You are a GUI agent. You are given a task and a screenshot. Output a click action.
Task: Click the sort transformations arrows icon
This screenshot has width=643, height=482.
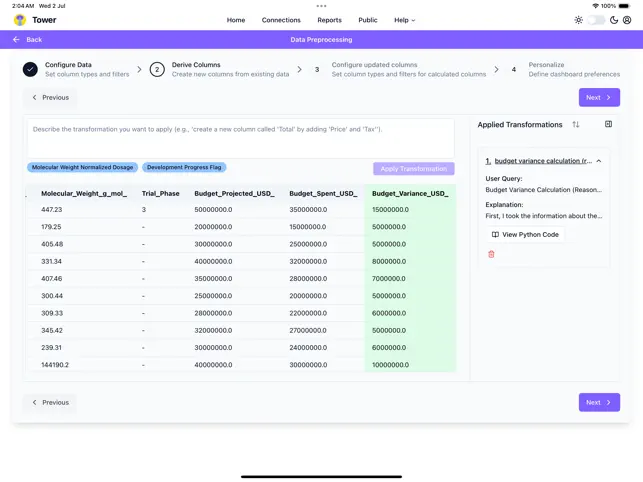(x=576, y=125)
